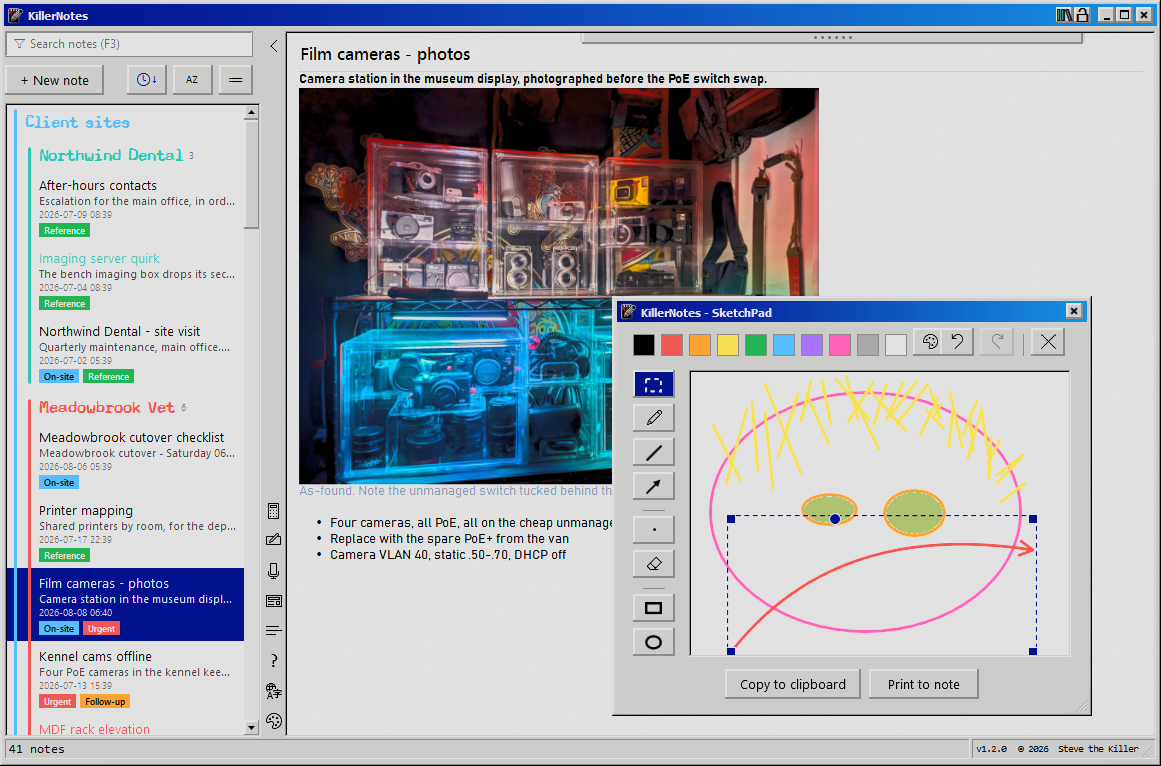Collapse the notes sidebar with the chevron

273,46
